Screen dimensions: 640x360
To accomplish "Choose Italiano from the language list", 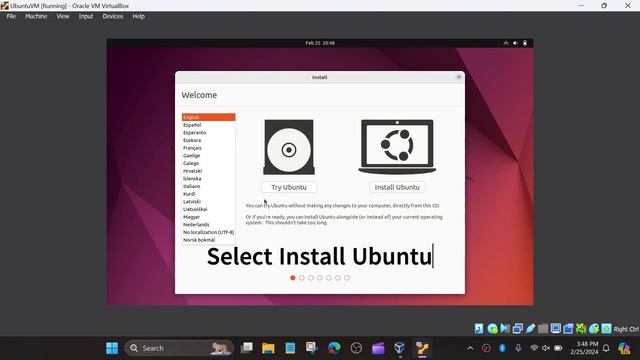I will 209,186.
